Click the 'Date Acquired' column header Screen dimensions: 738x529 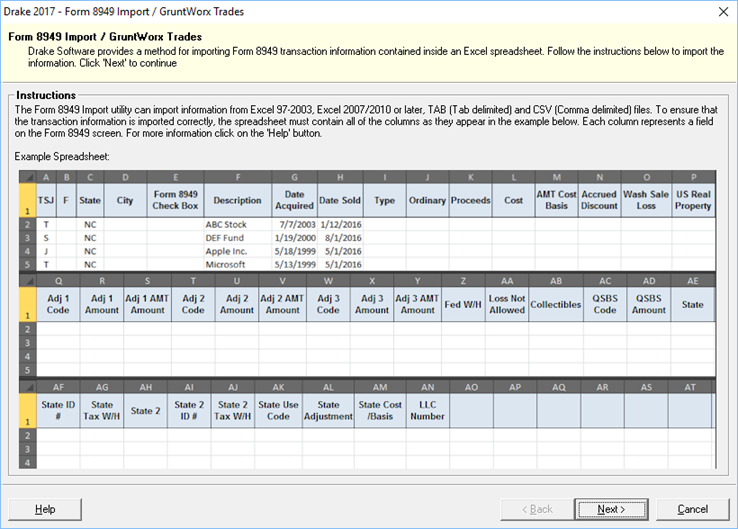click(x=295, y=200)
